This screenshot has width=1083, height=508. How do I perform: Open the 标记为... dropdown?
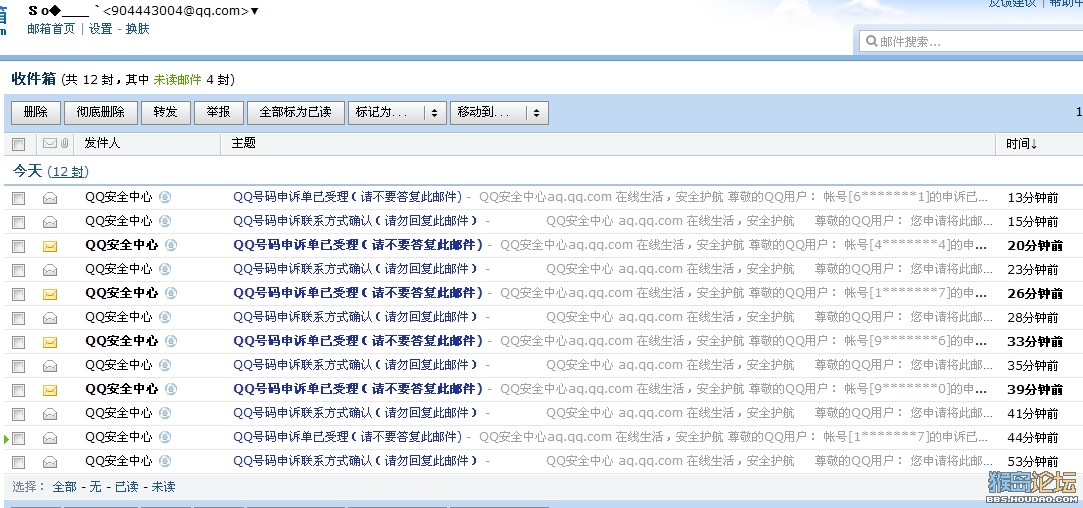pyautogui.click(x=396, y=113)
